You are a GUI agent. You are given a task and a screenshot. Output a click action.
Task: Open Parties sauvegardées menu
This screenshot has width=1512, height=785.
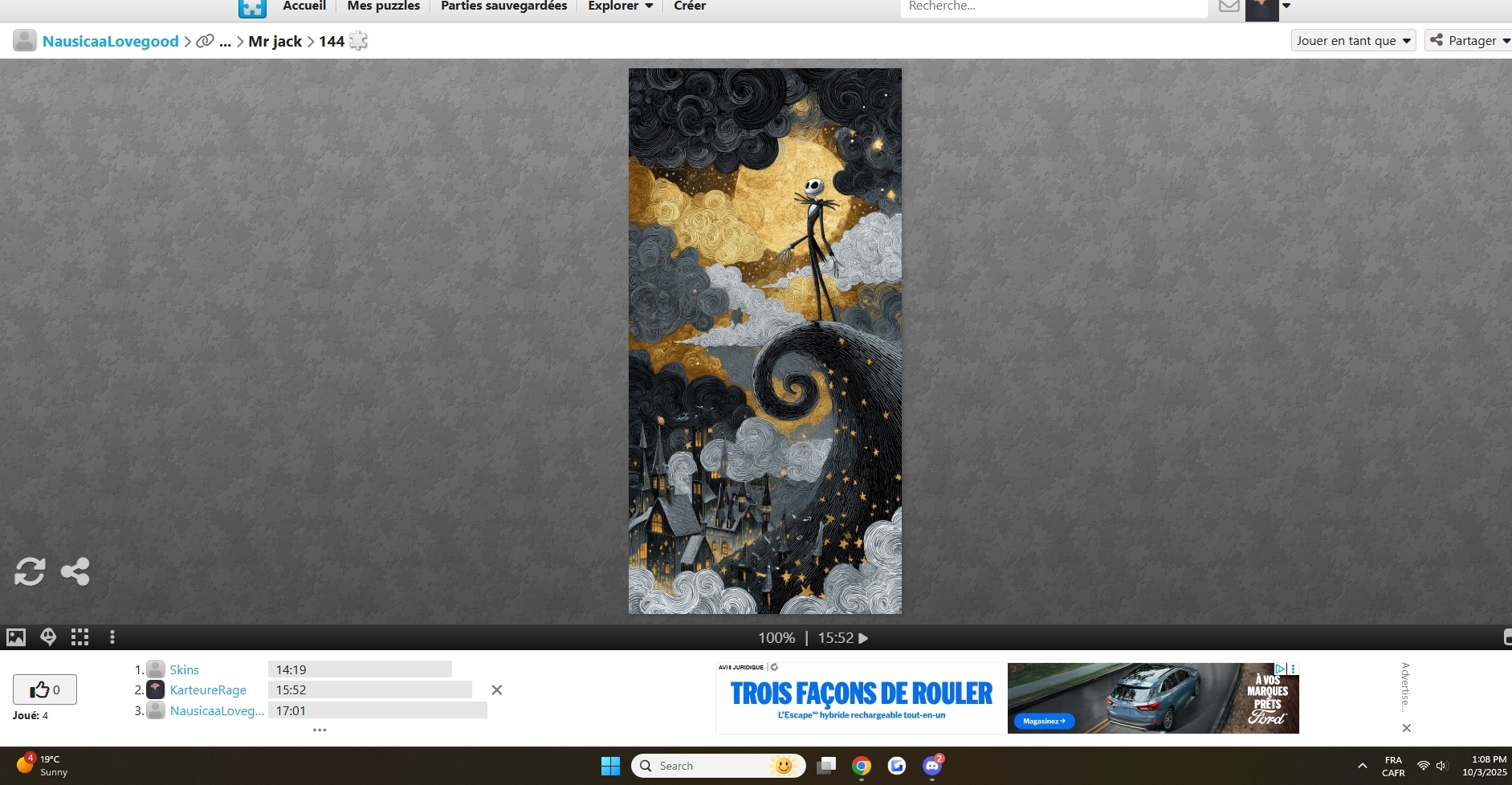[x=503, y=6]
